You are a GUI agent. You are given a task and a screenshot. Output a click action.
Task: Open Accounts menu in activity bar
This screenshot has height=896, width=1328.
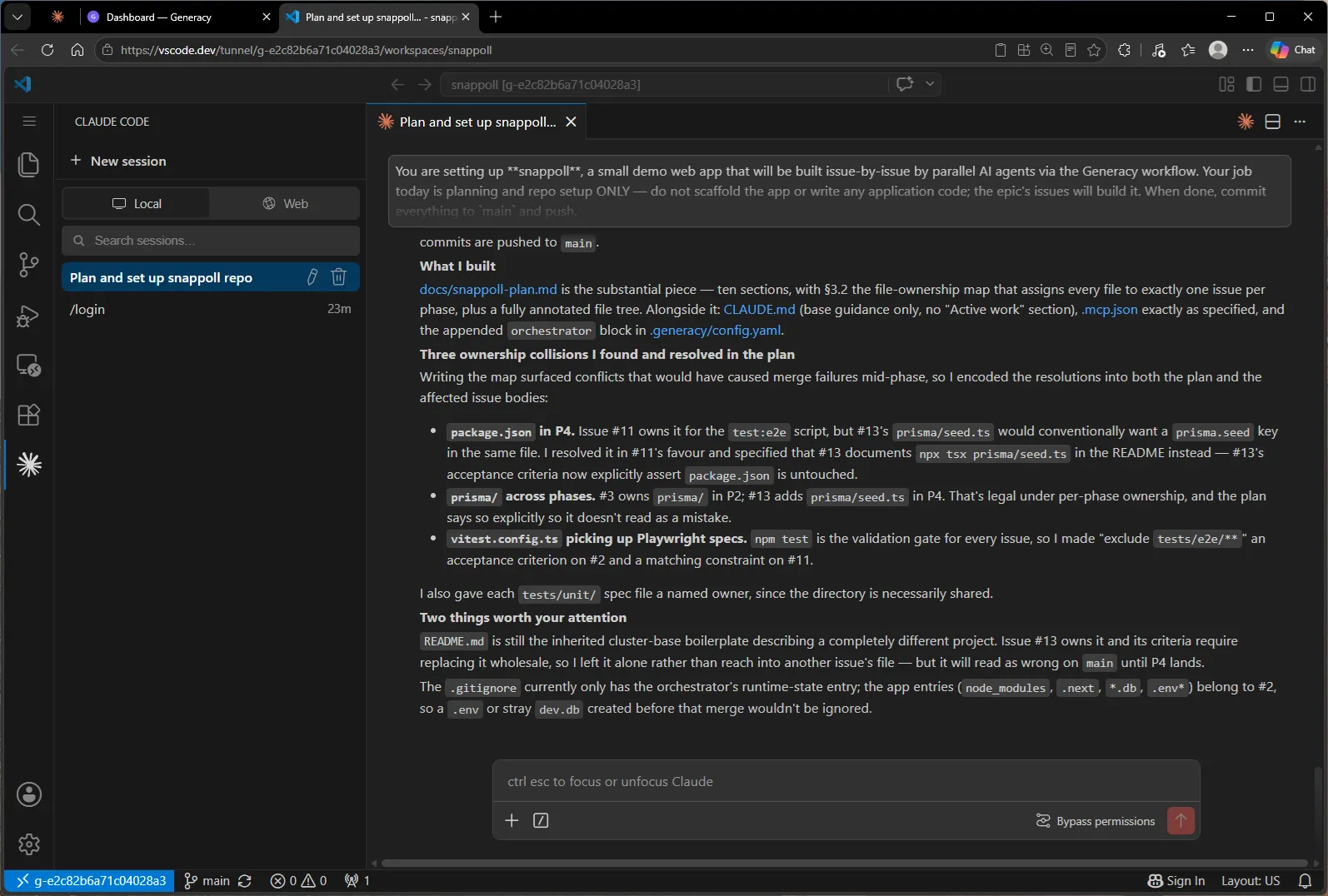pyautogui.click(x=29, y=794)
